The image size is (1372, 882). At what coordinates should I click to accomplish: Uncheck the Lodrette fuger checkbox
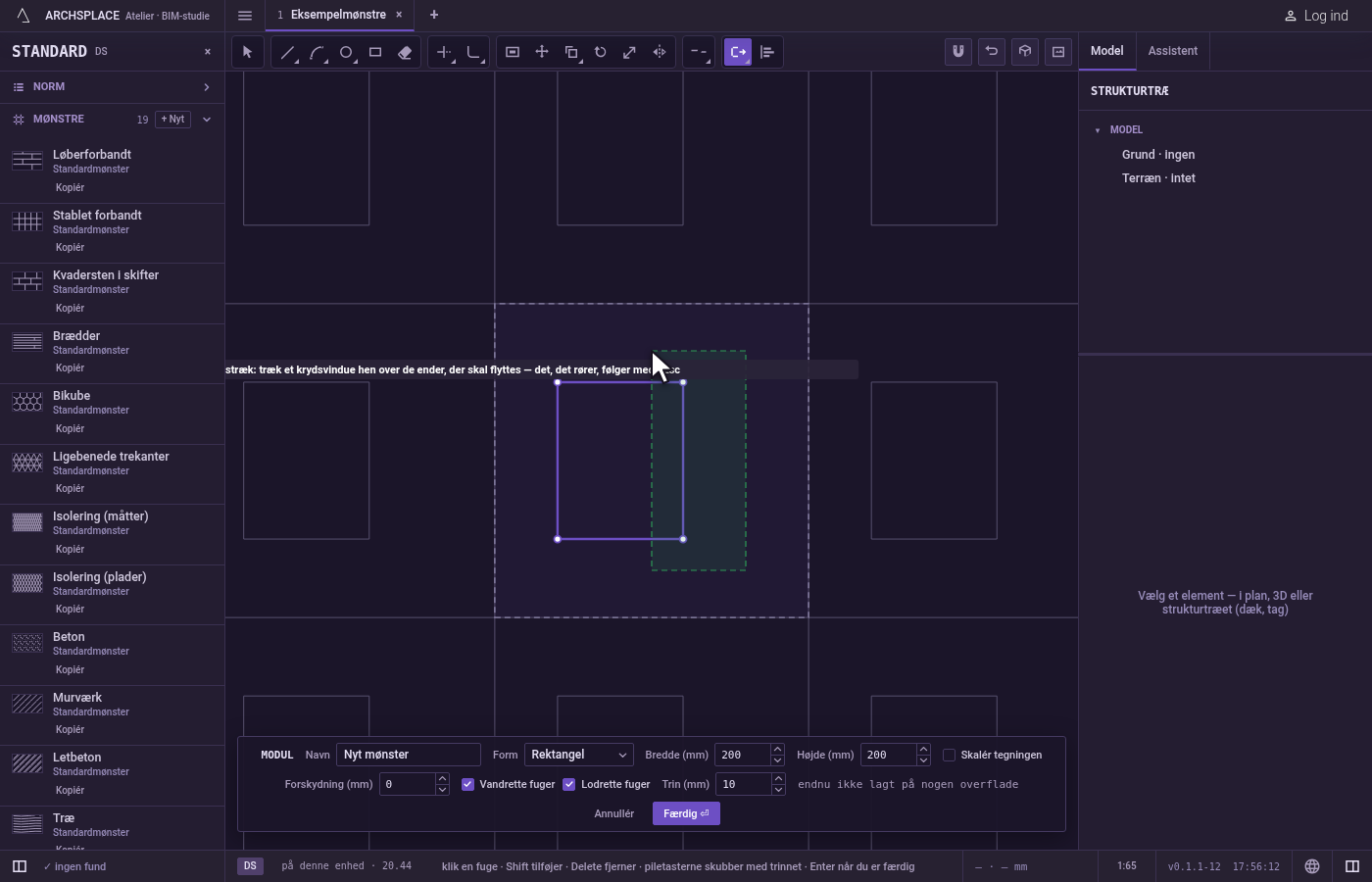coord(569,784)
